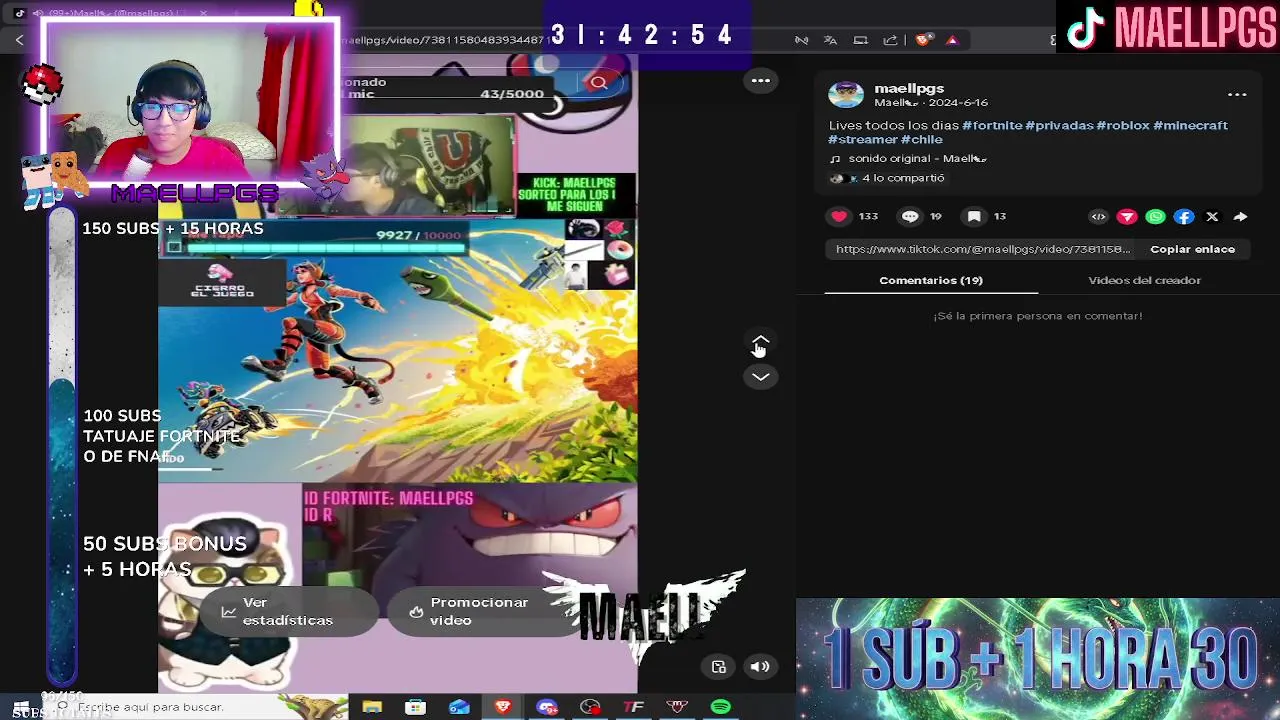Click the maellpgs username heading
The image size is (1280, 720).
pos(909,89)
